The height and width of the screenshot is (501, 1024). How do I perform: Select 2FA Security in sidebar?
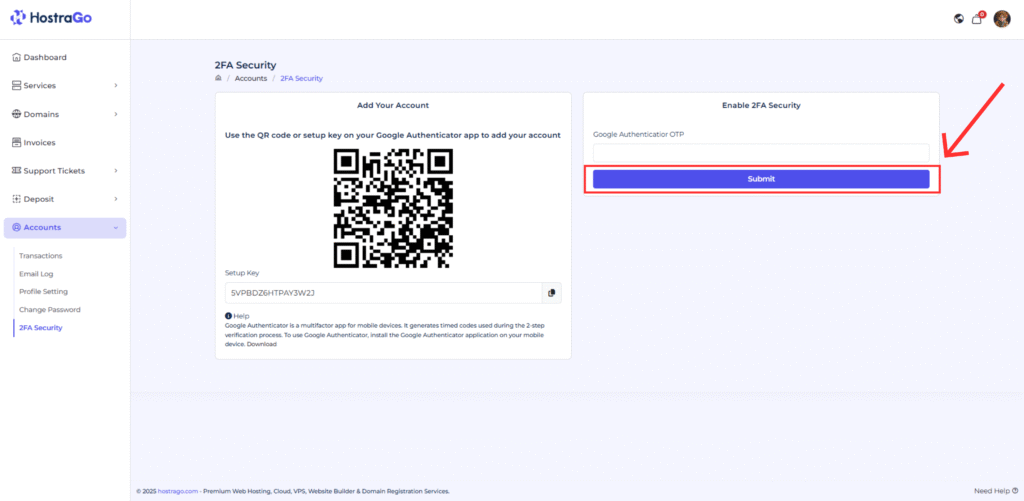[x=40, y=328]
